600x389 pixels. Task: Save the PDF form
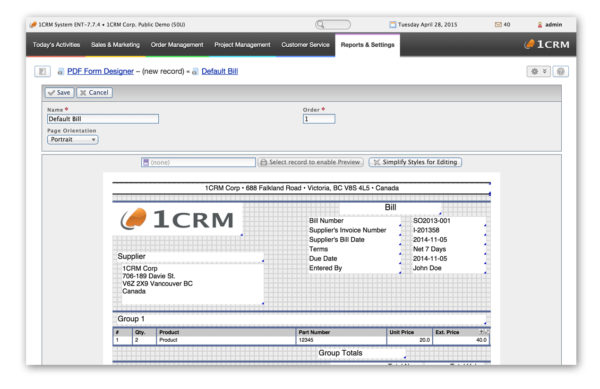(x=59, y=93)
